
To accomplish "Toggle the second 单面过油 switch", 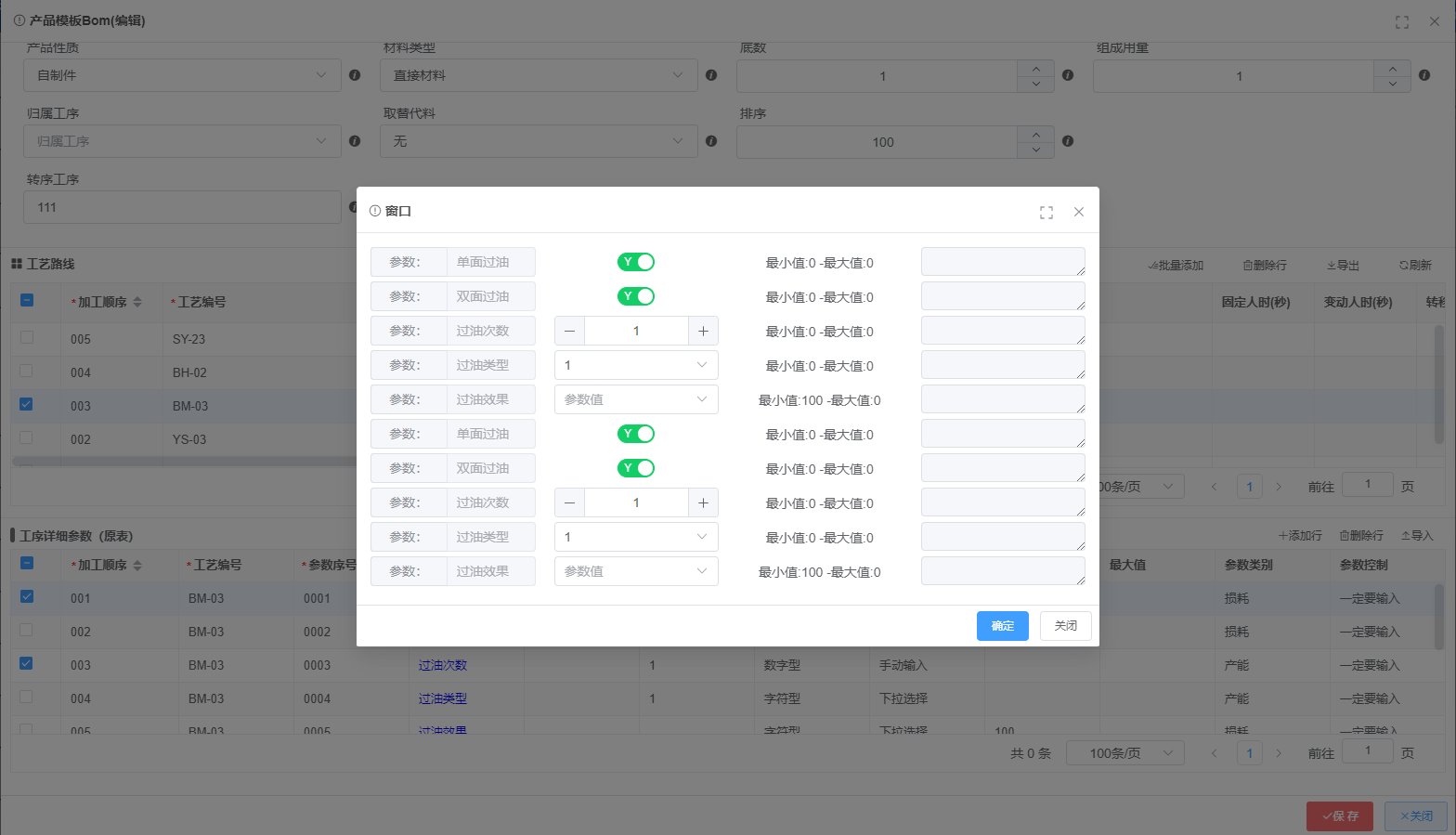I will tap(636, 434).
